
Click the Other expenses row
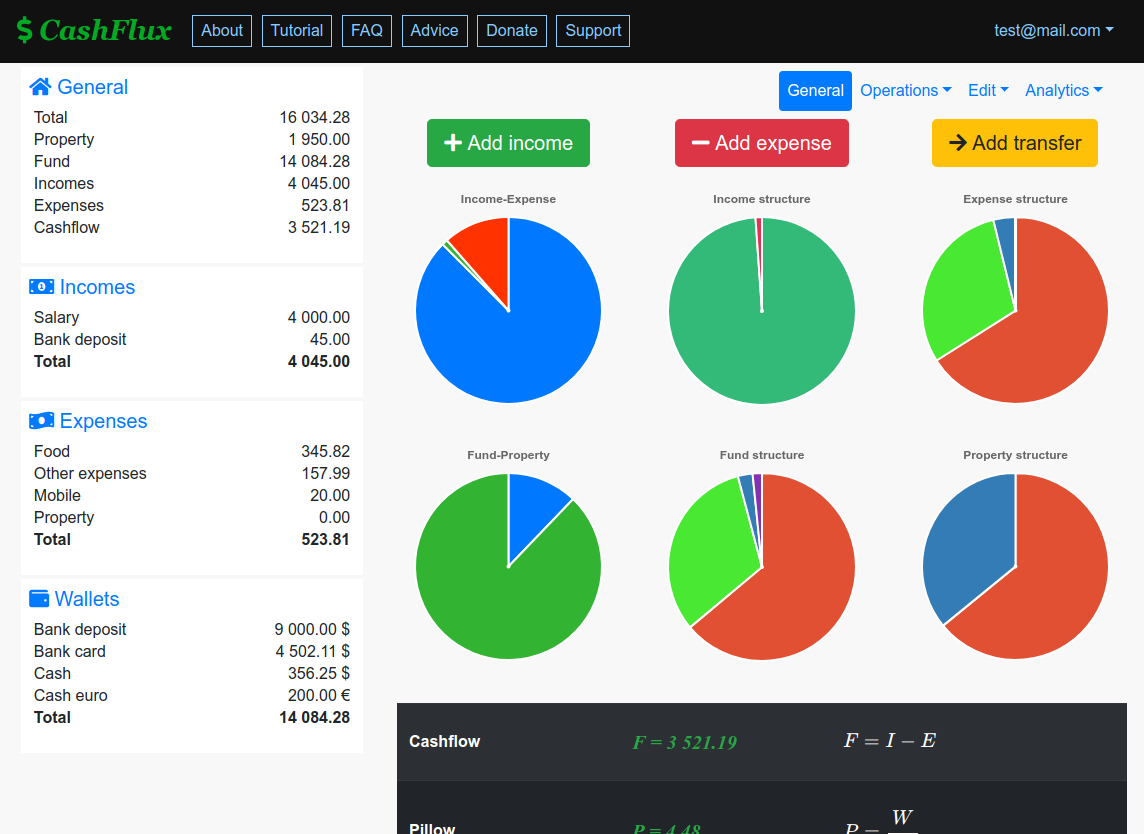coord(191,474)
